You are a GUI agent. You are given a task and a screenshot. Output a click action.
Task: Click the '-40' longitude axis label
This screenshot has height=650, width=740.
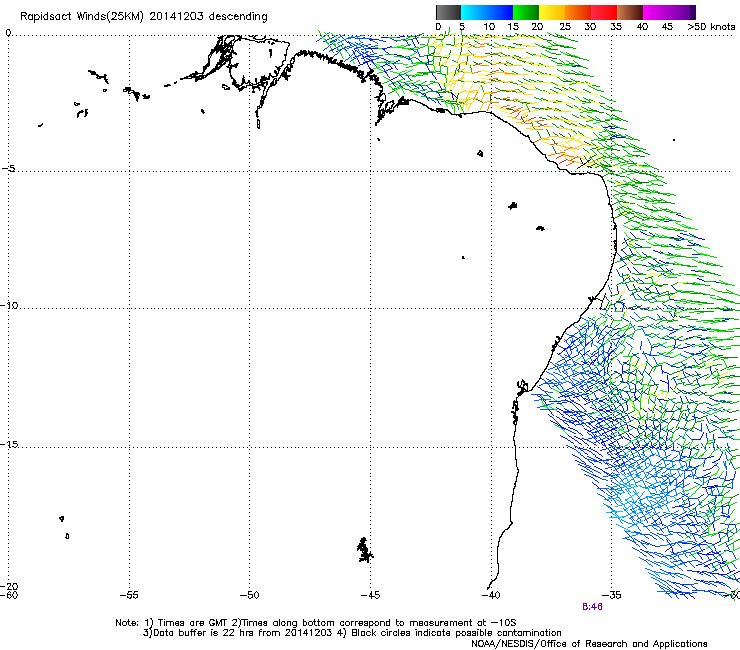pos(491,595)
